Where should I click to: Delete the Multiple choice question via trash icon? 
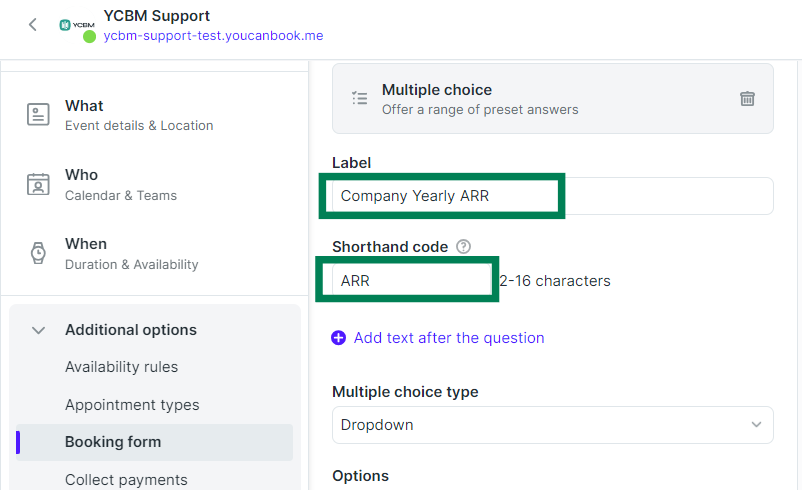pos(747,98)
